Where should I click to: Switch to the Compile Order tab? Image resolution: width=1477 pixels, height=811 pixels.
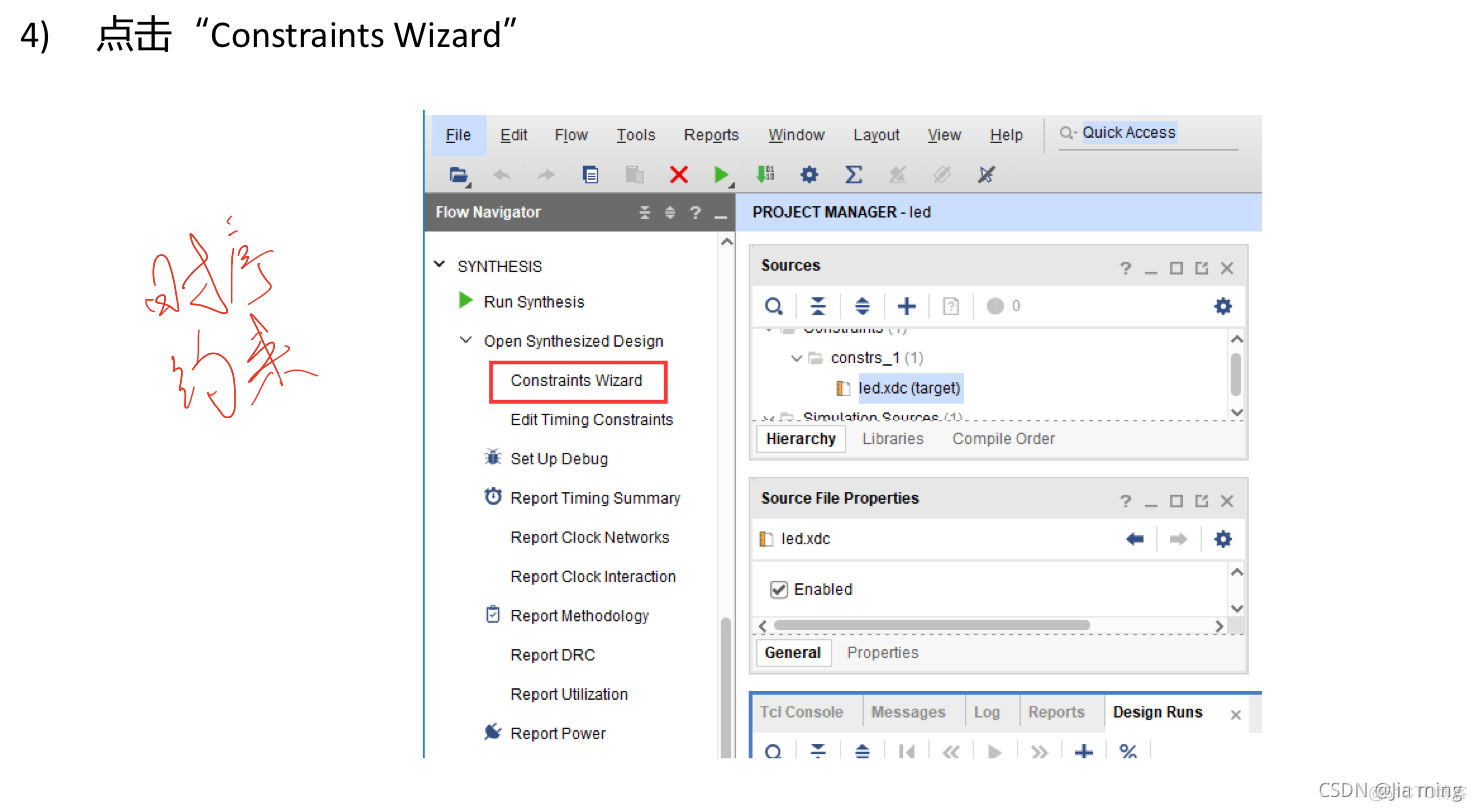pyautogui.click(x=1003, y=439)
